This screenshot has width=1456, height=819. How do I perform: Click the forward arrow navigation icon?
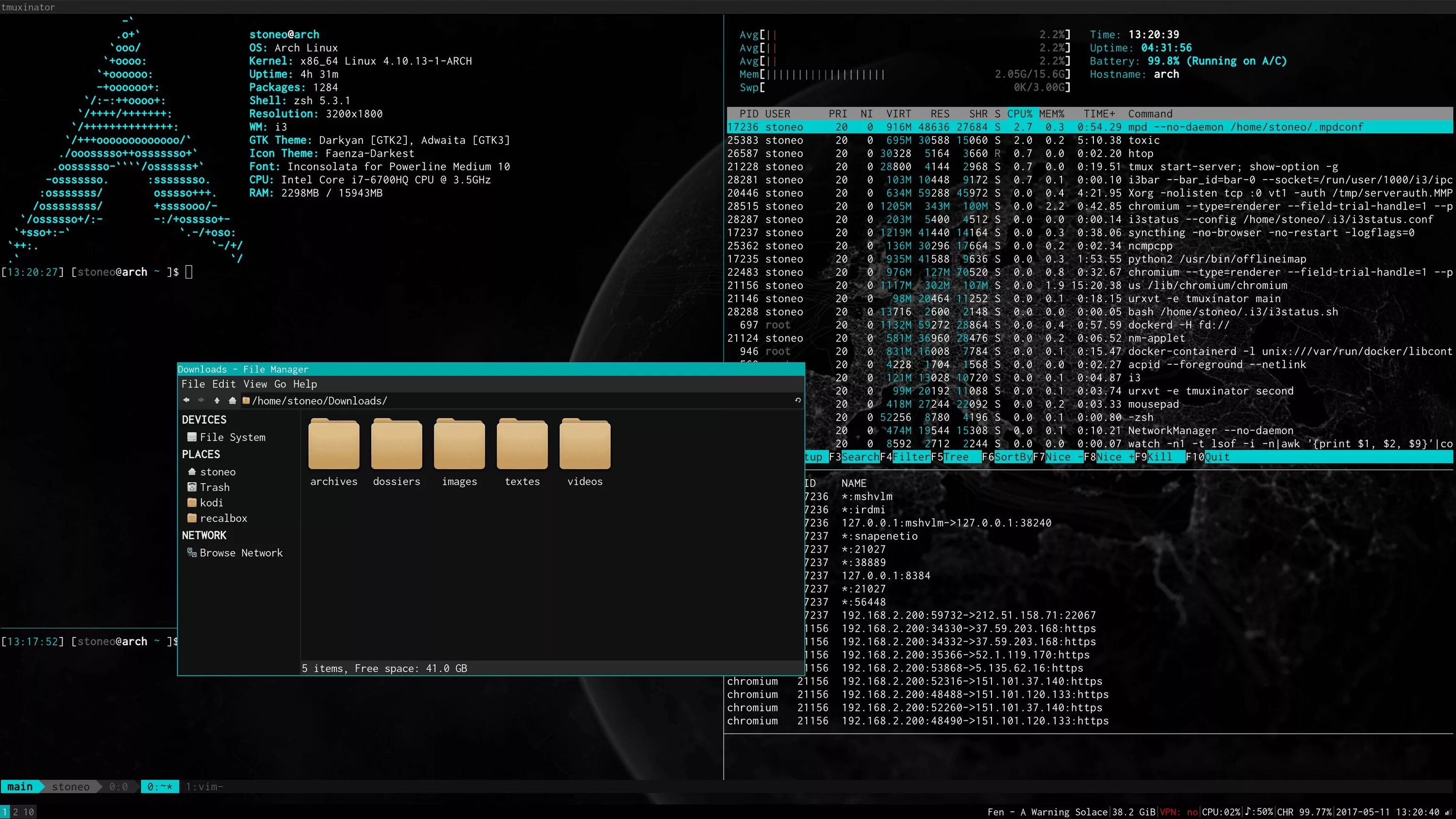pyautogui.click(x=201, y=400)
